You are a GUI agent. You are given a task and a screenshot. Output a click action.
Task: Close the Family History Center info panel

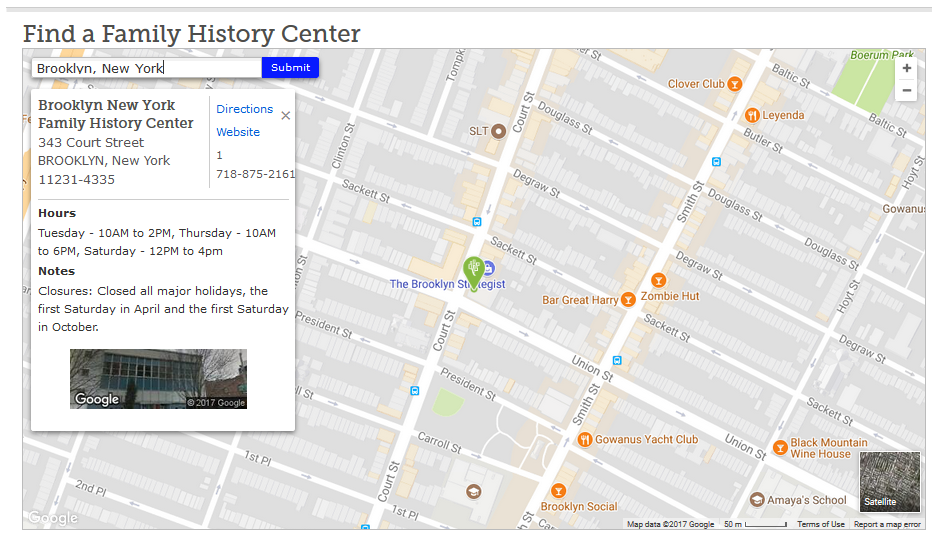point(285,116)
